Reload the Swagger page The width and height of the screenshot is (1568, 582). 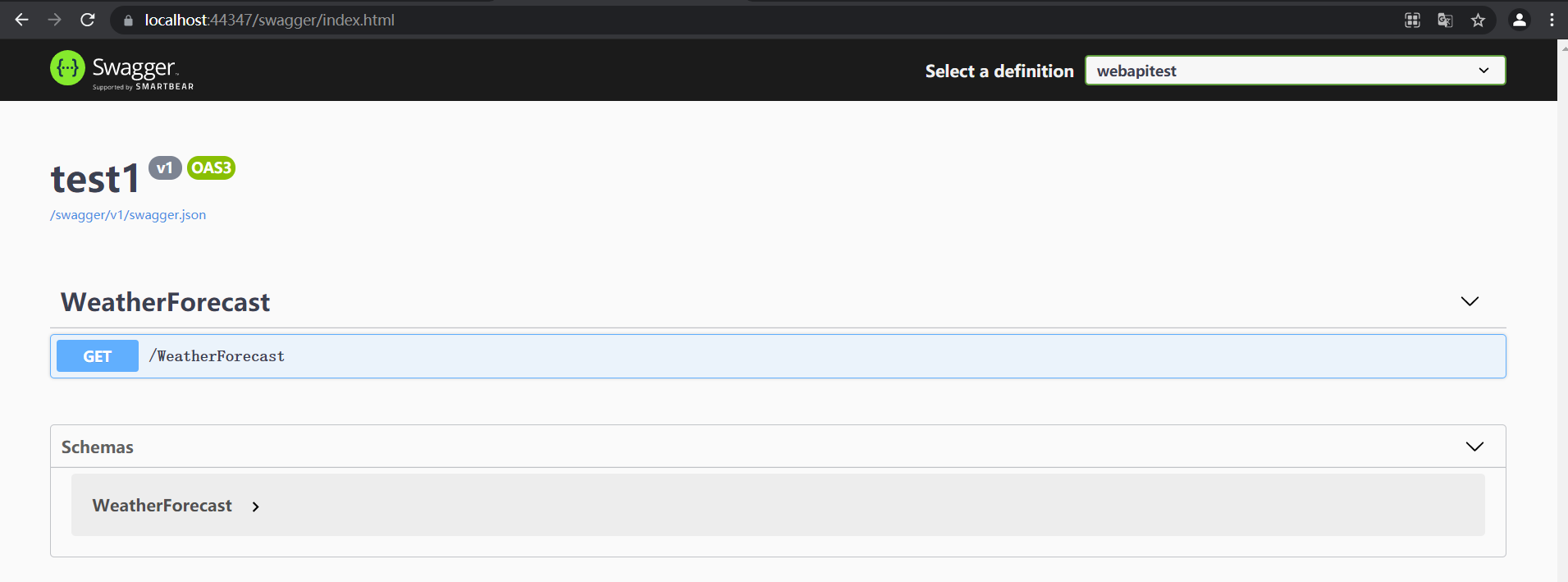click(88, 20)
